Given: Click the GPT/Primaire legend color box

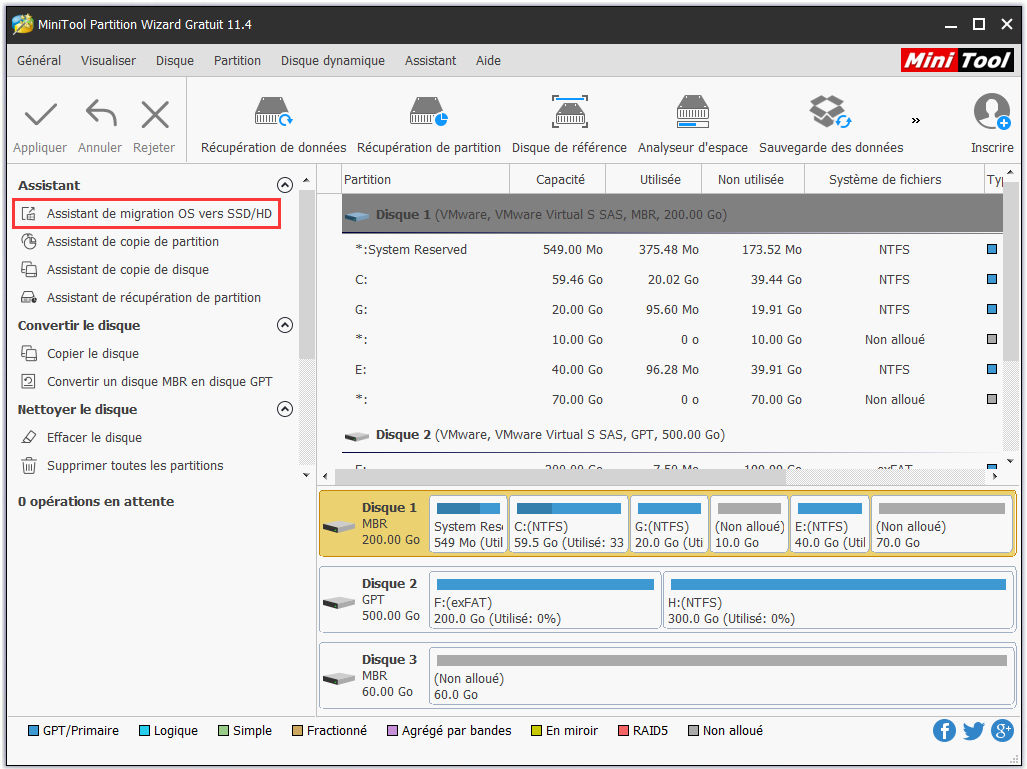Looking at the screenshot, I should [33, 730].
